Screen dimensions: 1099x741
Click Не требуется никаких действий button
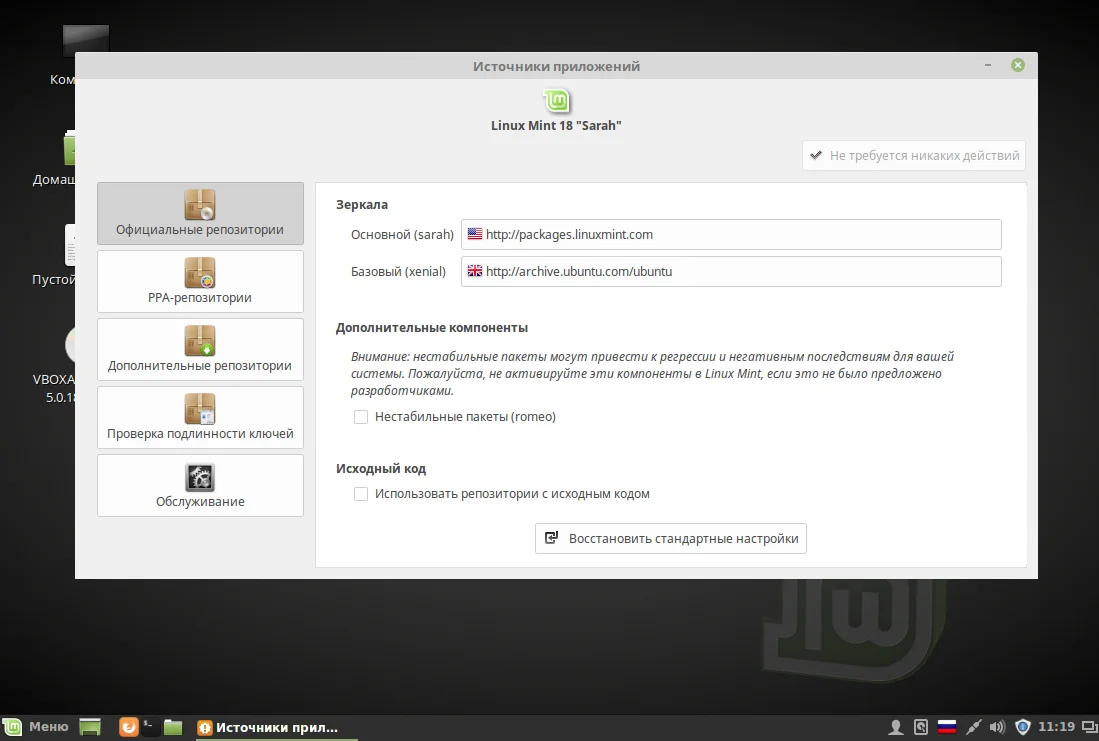[x=914, y=156]
